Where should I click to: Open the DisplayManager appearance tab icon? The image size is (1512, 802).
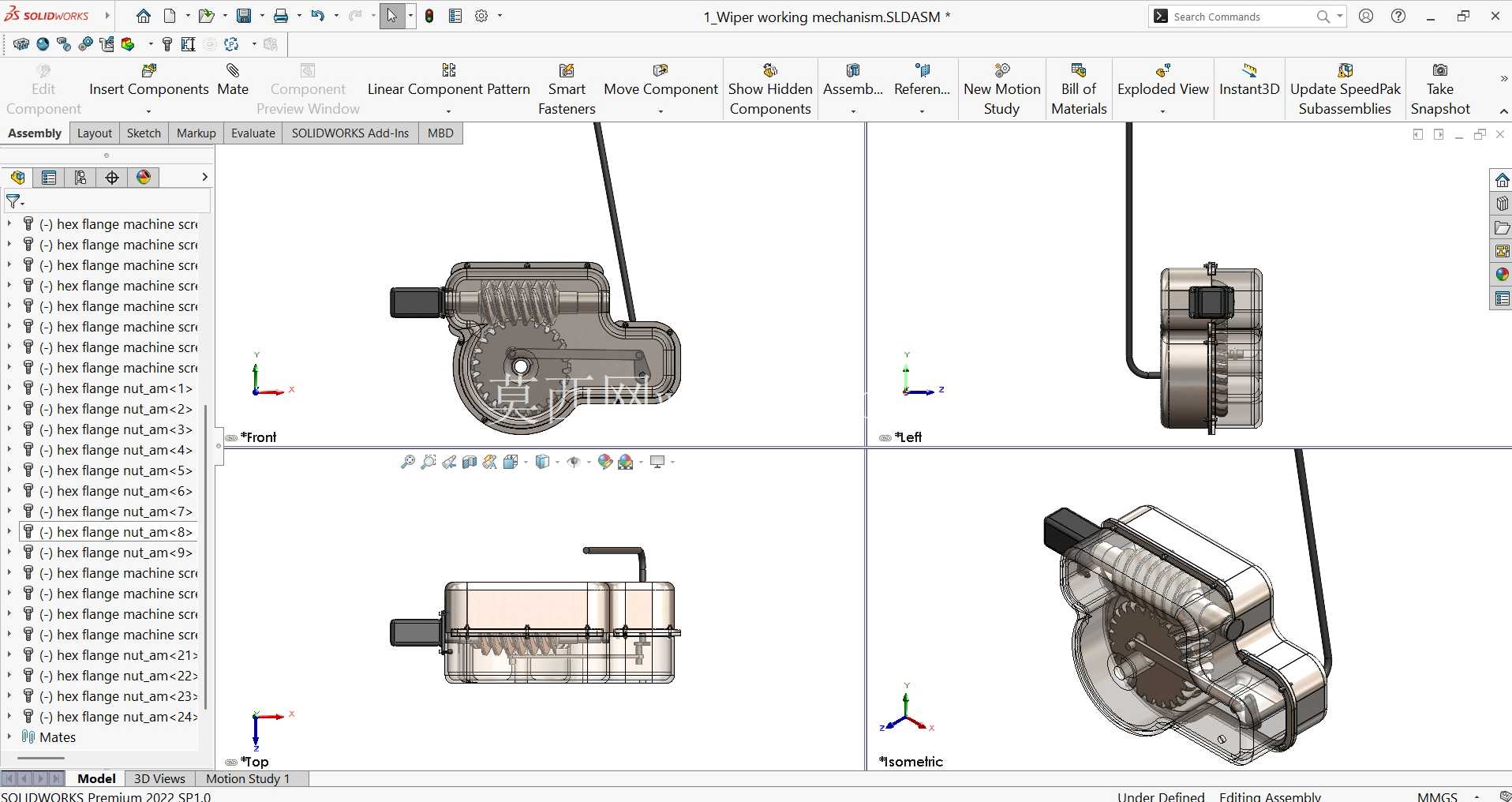tap(144, 178)
